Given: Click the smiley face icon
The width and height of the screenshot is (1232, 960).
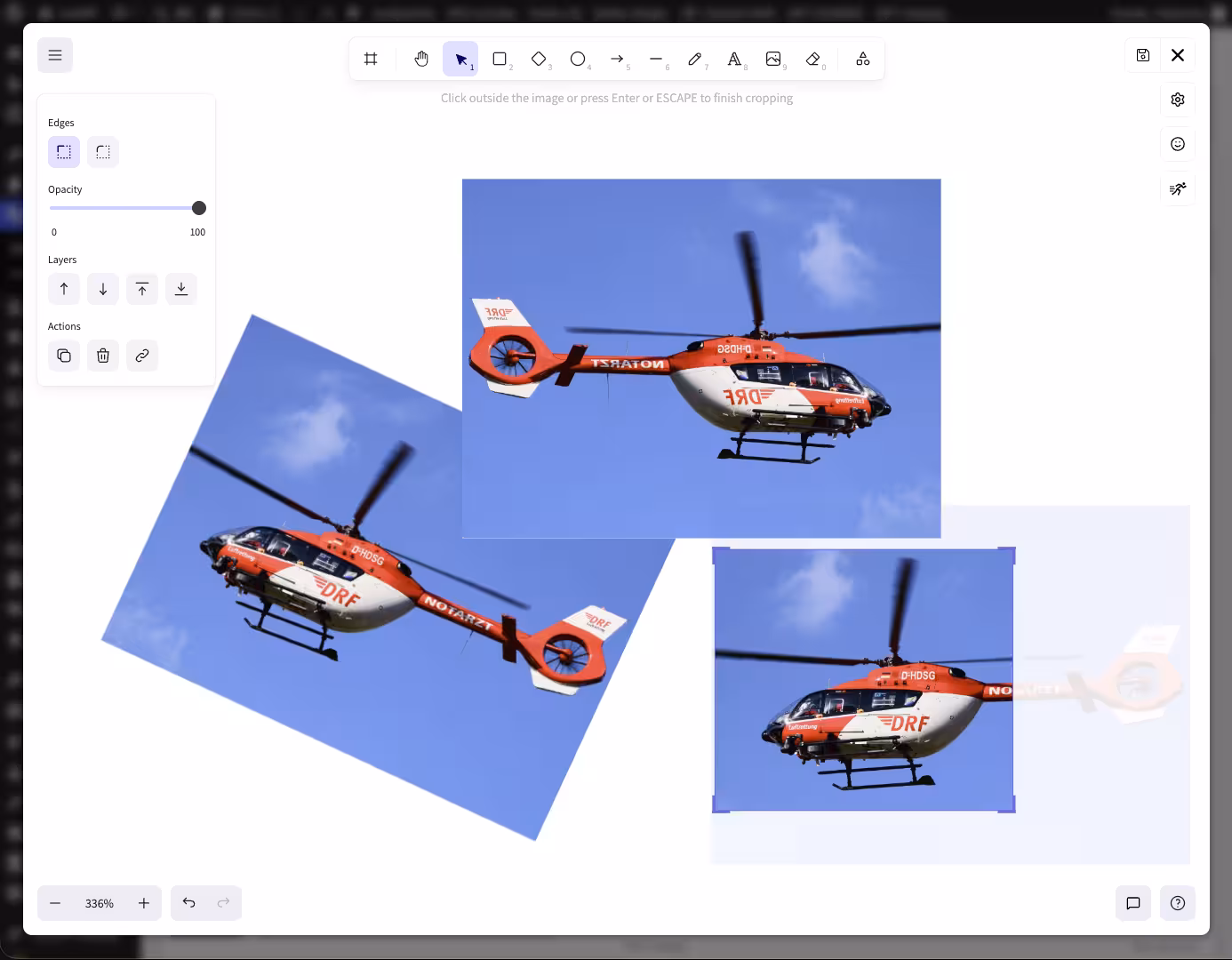Looking at the screenshot, I should (x=1178, y=144).
